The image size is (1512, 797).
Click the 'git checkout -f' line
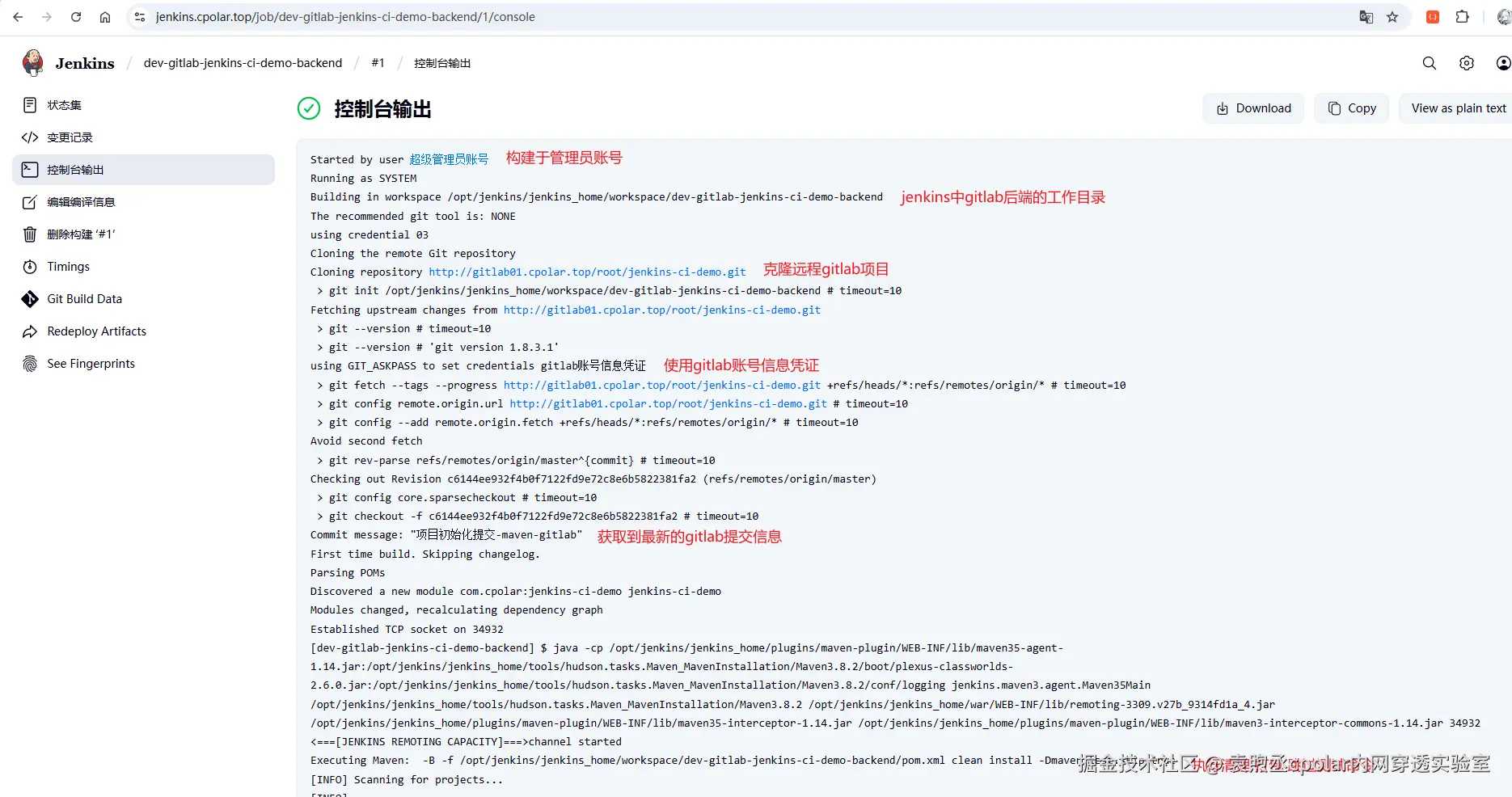pos(538,517)
